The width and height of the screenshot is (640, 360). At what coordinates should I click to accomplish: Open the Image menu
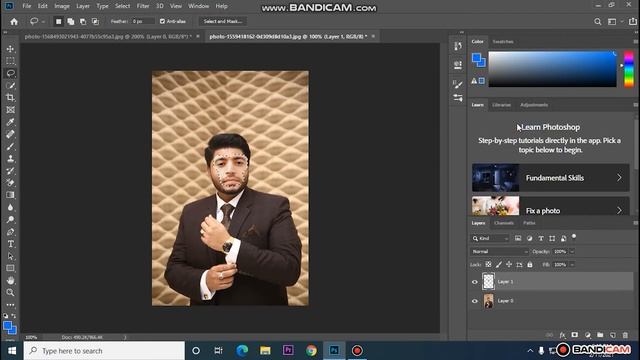pos(62,6)
